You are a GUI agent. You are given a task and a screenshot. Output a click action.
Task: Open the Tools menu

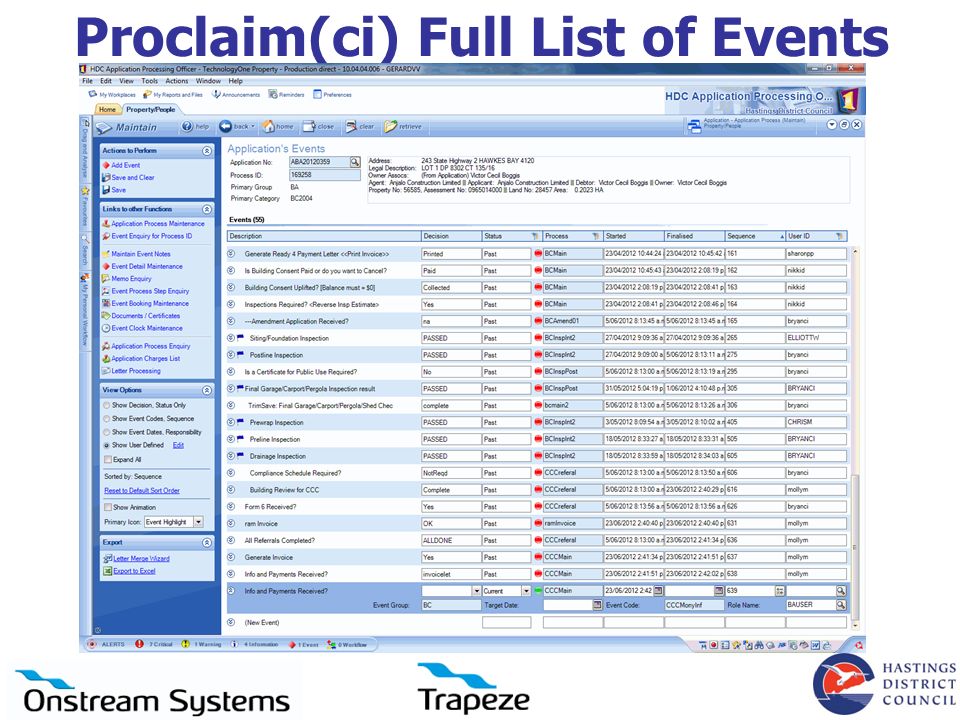pos(149,81)
